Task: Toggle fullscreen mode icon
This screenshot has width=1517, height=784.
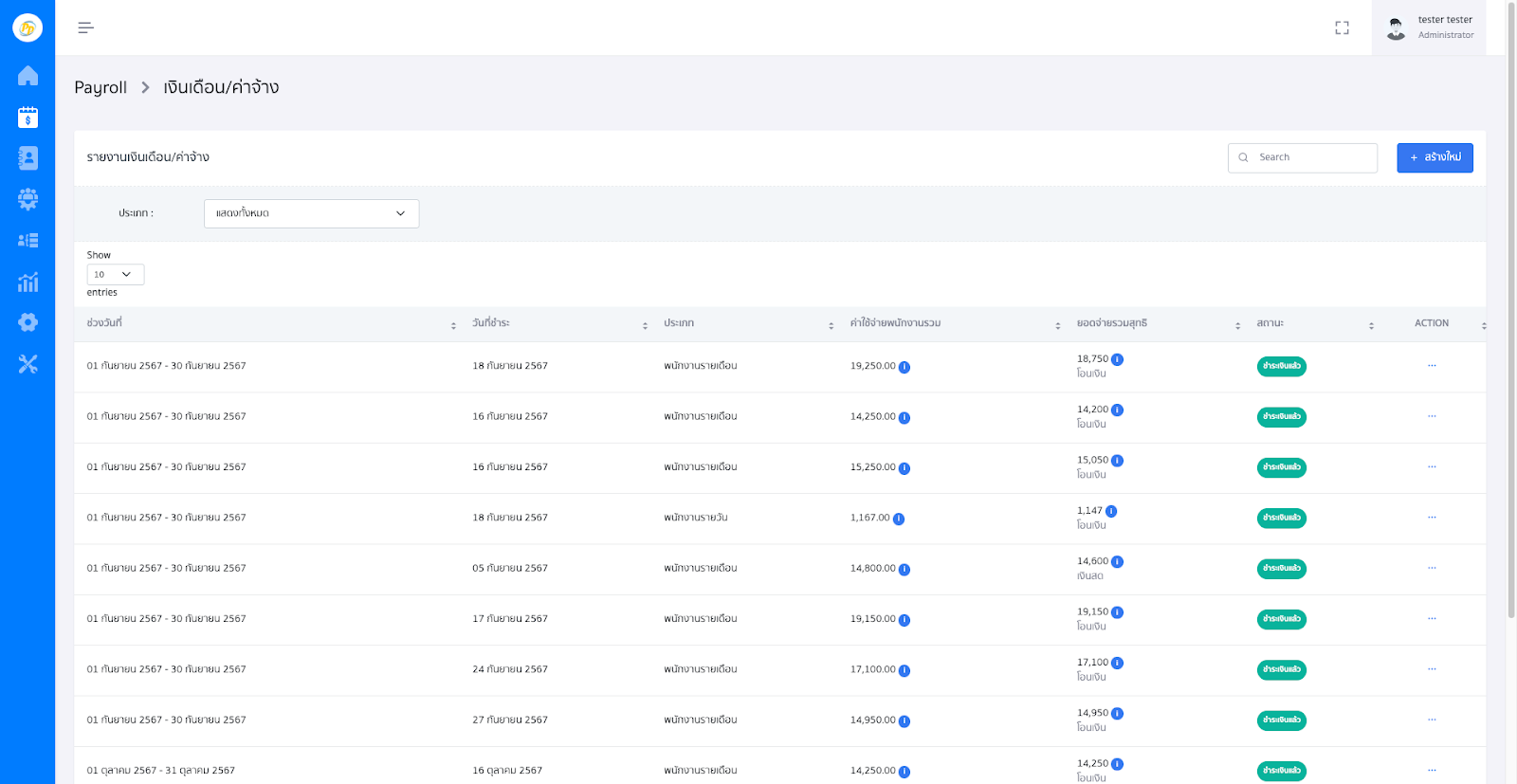Action: click(x=1342, y=27)
